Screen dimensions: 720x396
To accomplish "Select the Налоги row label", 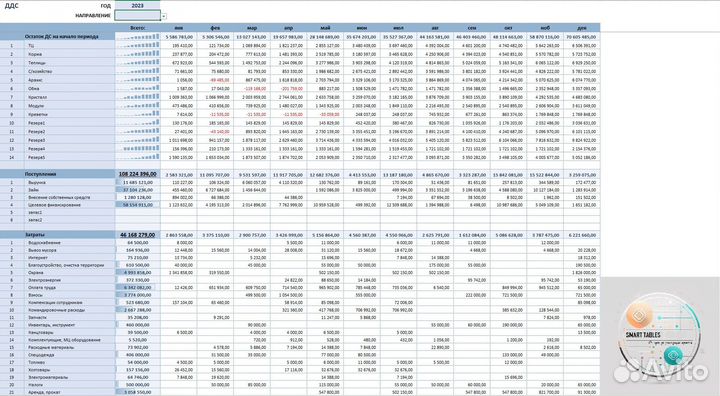I will [x=36, y=385].
